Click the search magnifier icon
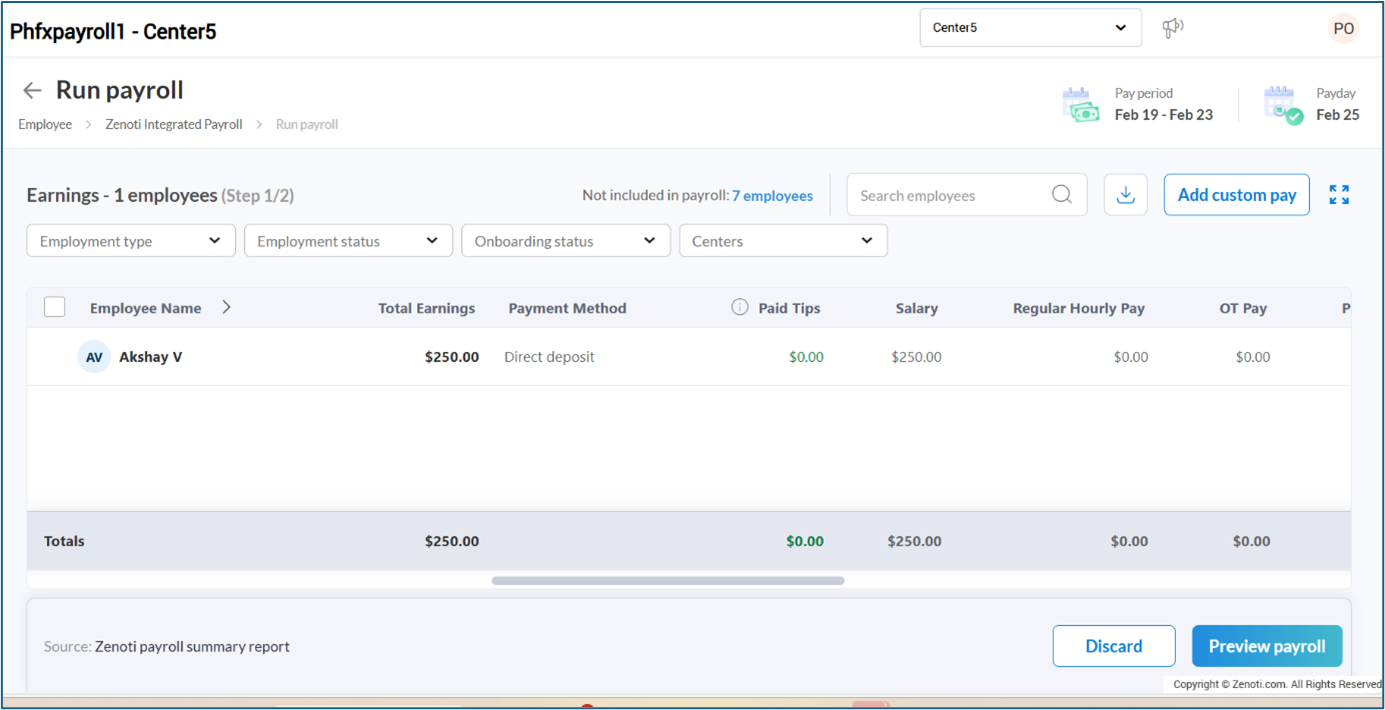Image resolution: width=1385 pixels, height=710 pixels. tap(1061, 195)
